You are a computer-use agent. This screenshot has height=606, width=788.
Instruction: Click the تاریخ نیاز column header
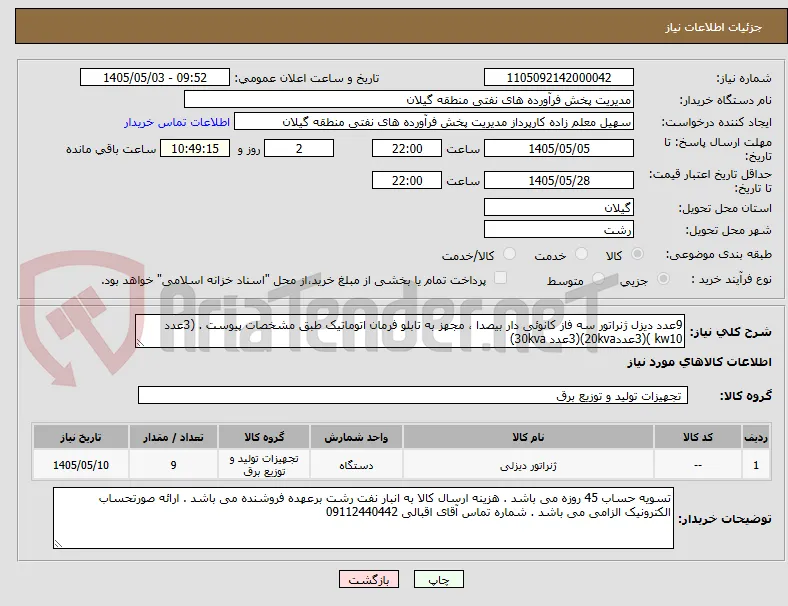click(x=81, y=437)
